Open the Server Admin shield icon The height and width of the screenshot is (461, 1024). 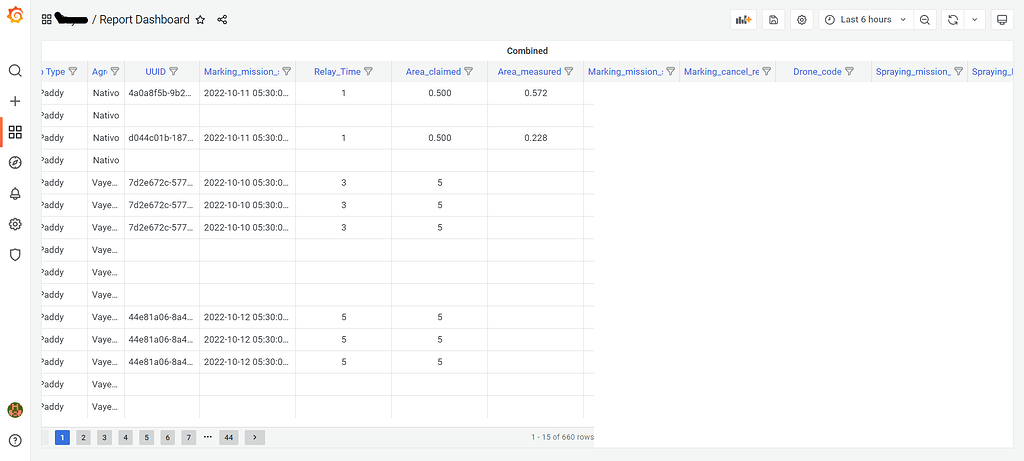coord(15,255)
